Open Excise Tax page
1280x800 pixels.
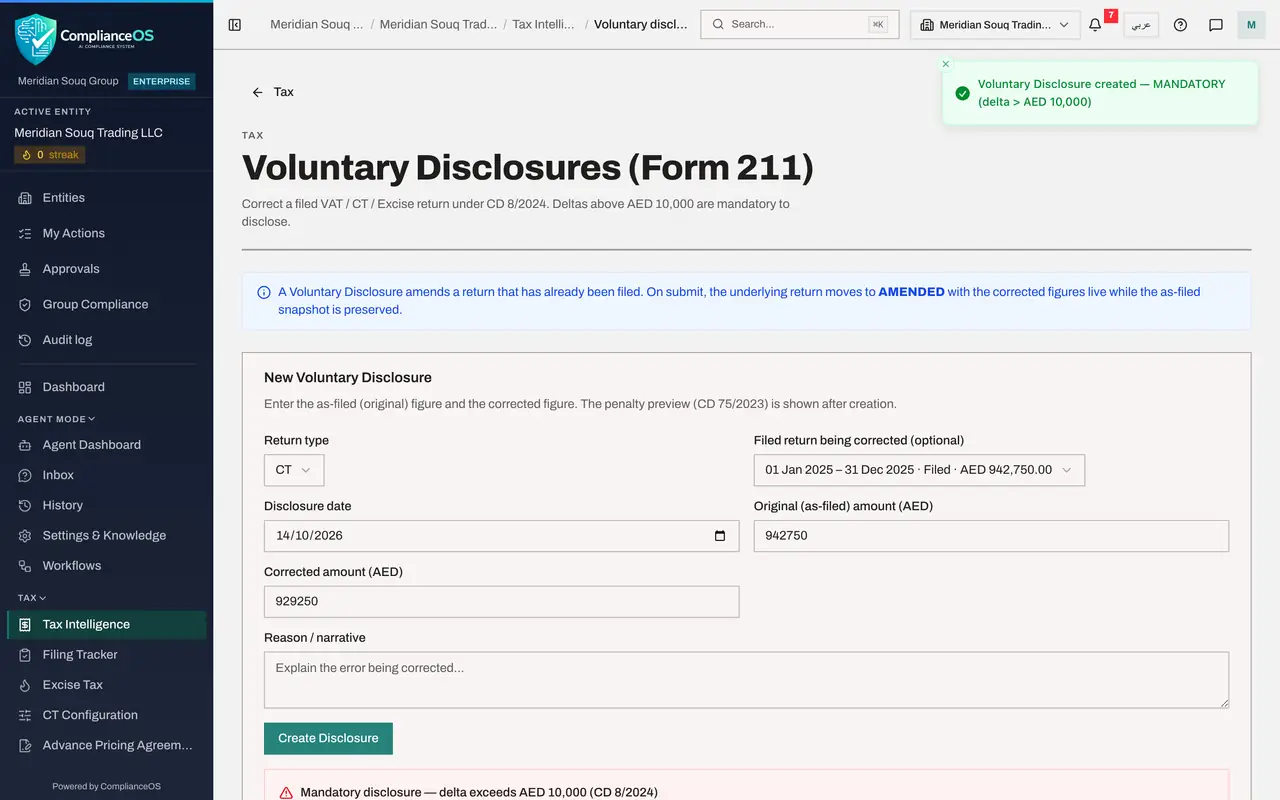[106, 685]
